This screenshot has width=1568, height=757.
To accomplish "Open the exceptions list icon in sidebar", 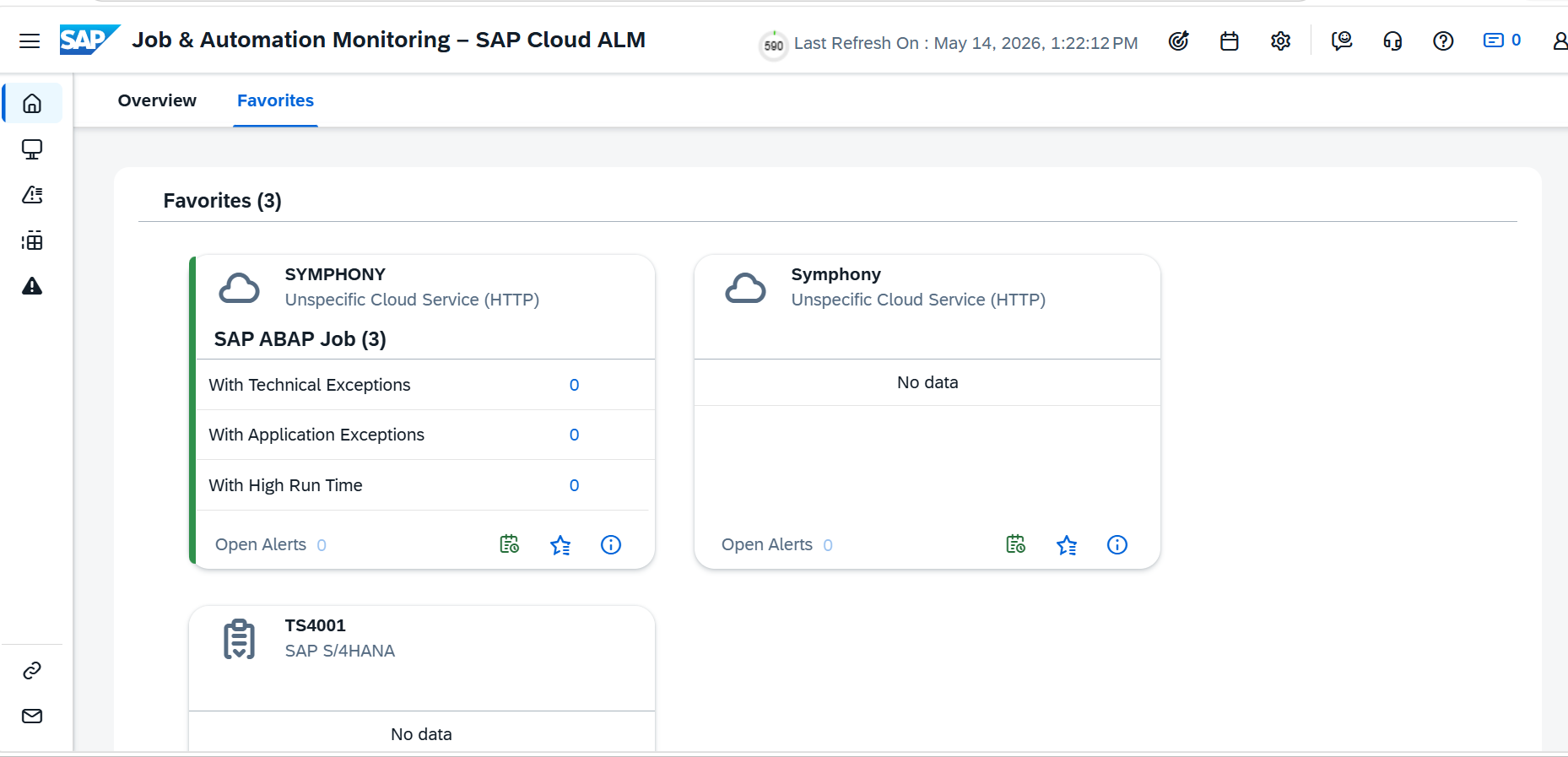I will 32,195.
